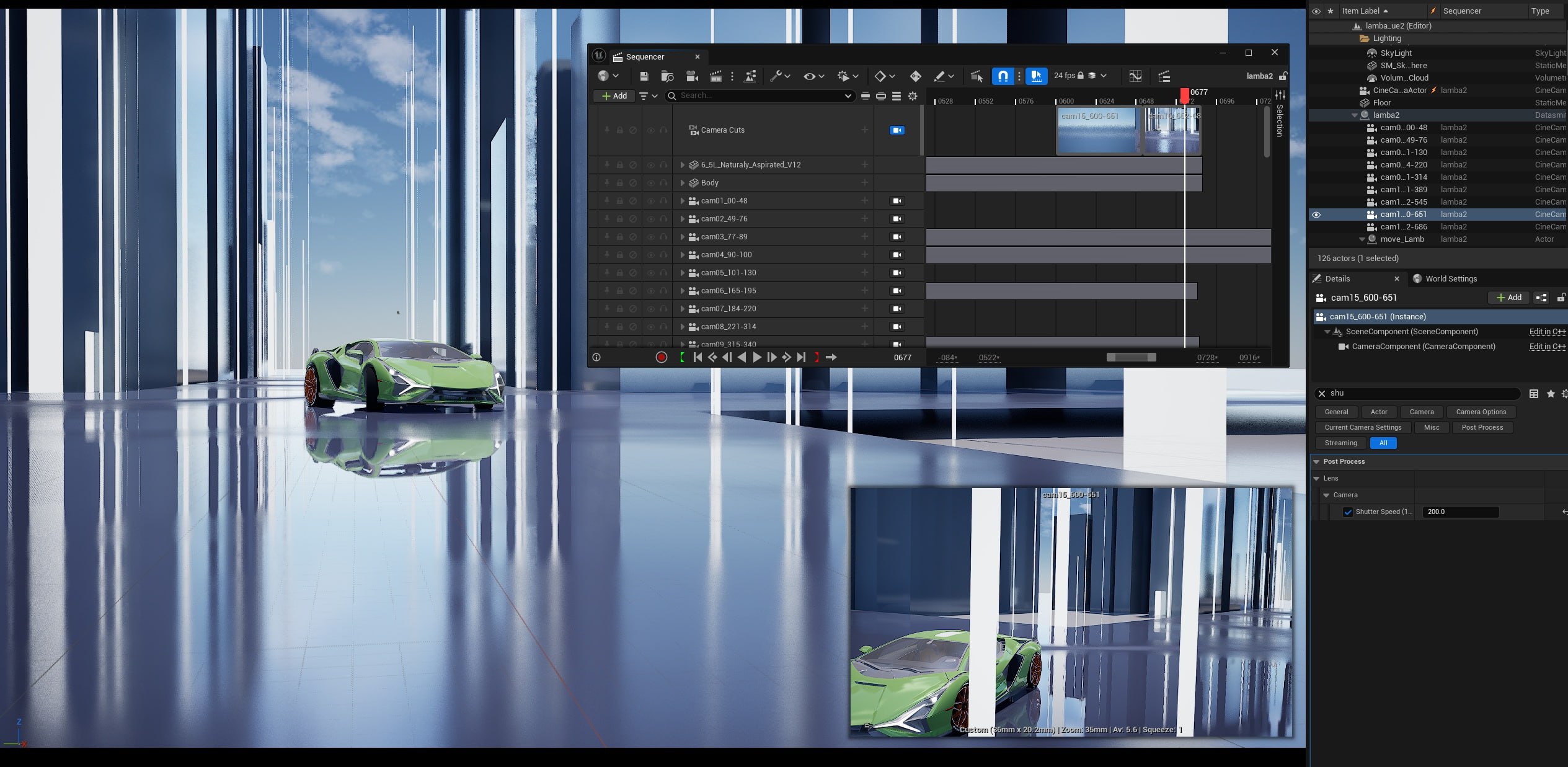Screen dimensions: 1568x767
Task: Uncheck the Shutter Speed checkbox
Action: tap(1348, 512)
